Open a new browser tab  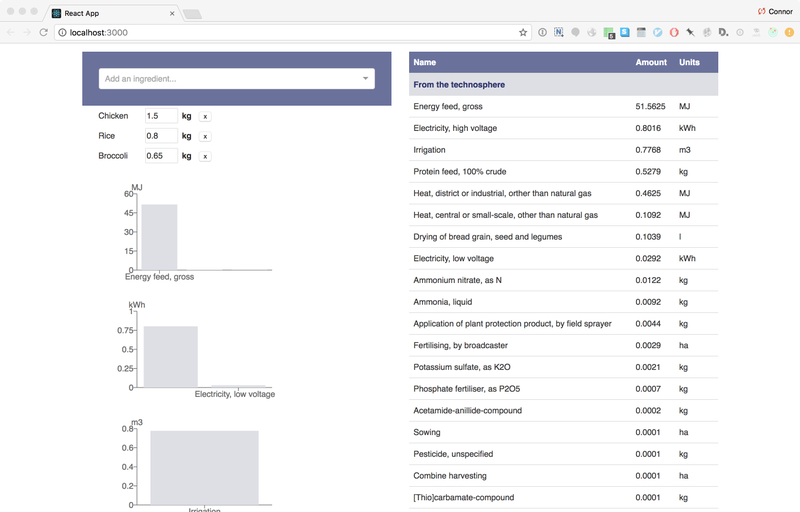click(192, 13)
